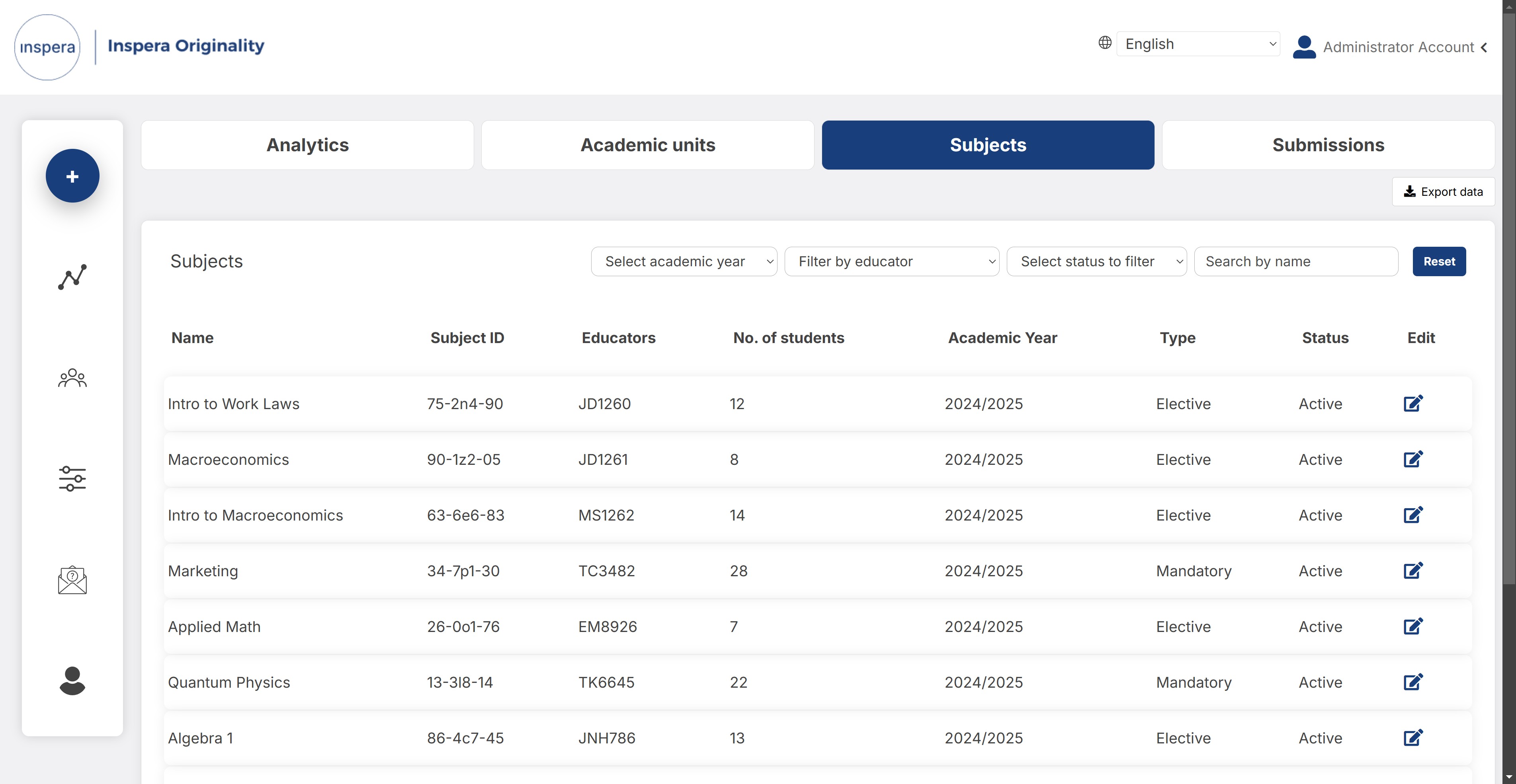Viewport: 1516px width, 784px height.
Task: Click educator code MS1262
Action: [x=606, y=515]
